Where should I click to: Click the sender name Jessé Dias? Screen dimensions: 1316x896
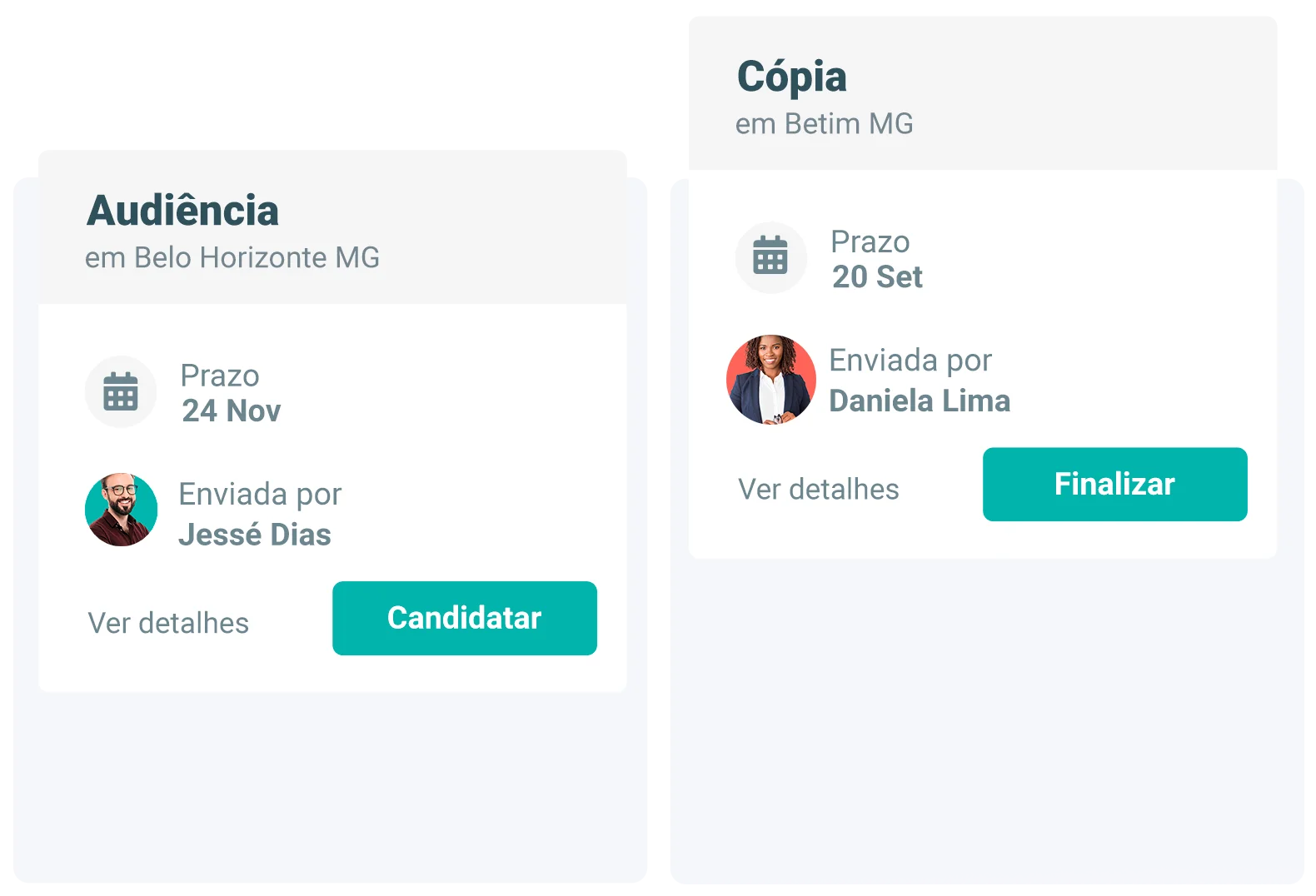pos(255,535)
